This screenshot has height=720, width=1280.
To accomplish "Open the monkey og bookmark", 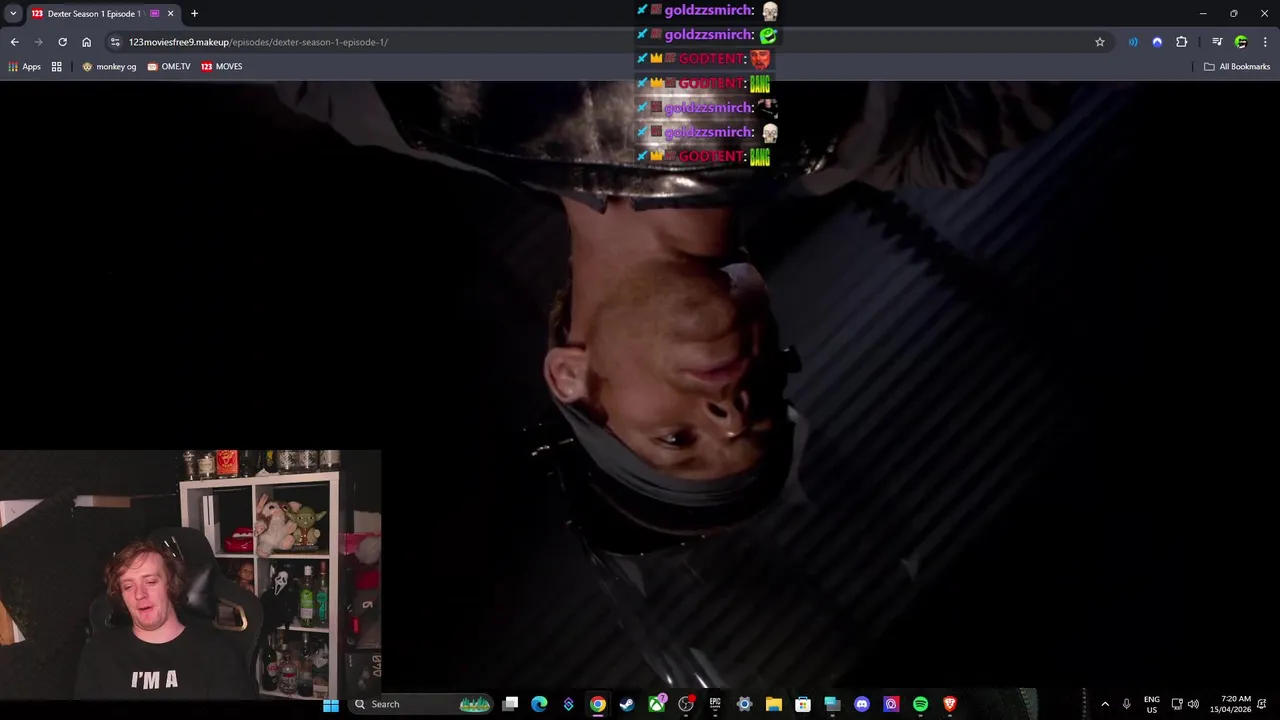I will pos(109,66).
